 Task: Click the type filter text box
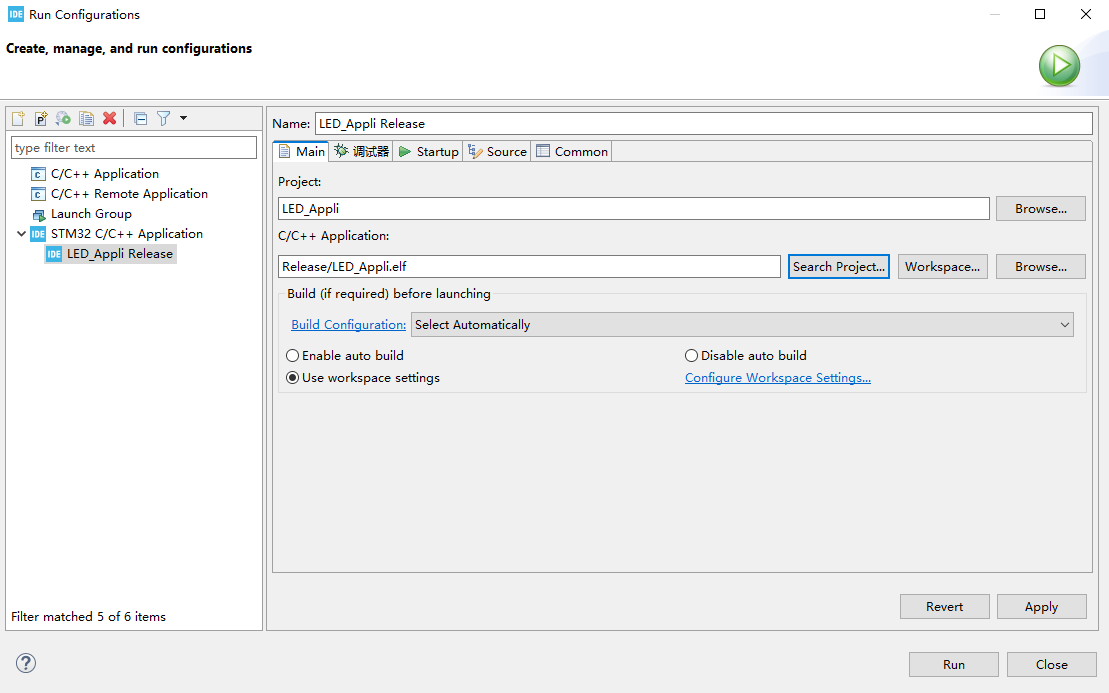134,148
